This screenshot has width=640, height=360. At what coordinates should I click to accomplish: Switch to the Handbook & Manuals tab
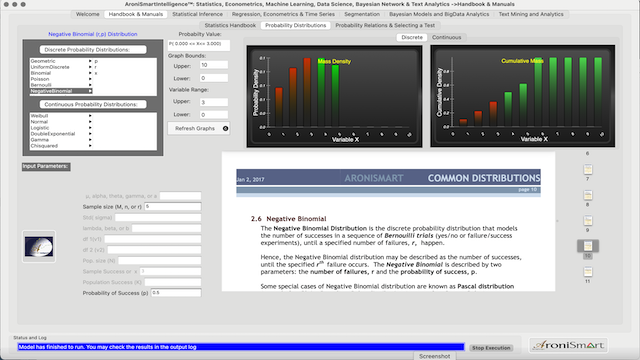point(136,14)
